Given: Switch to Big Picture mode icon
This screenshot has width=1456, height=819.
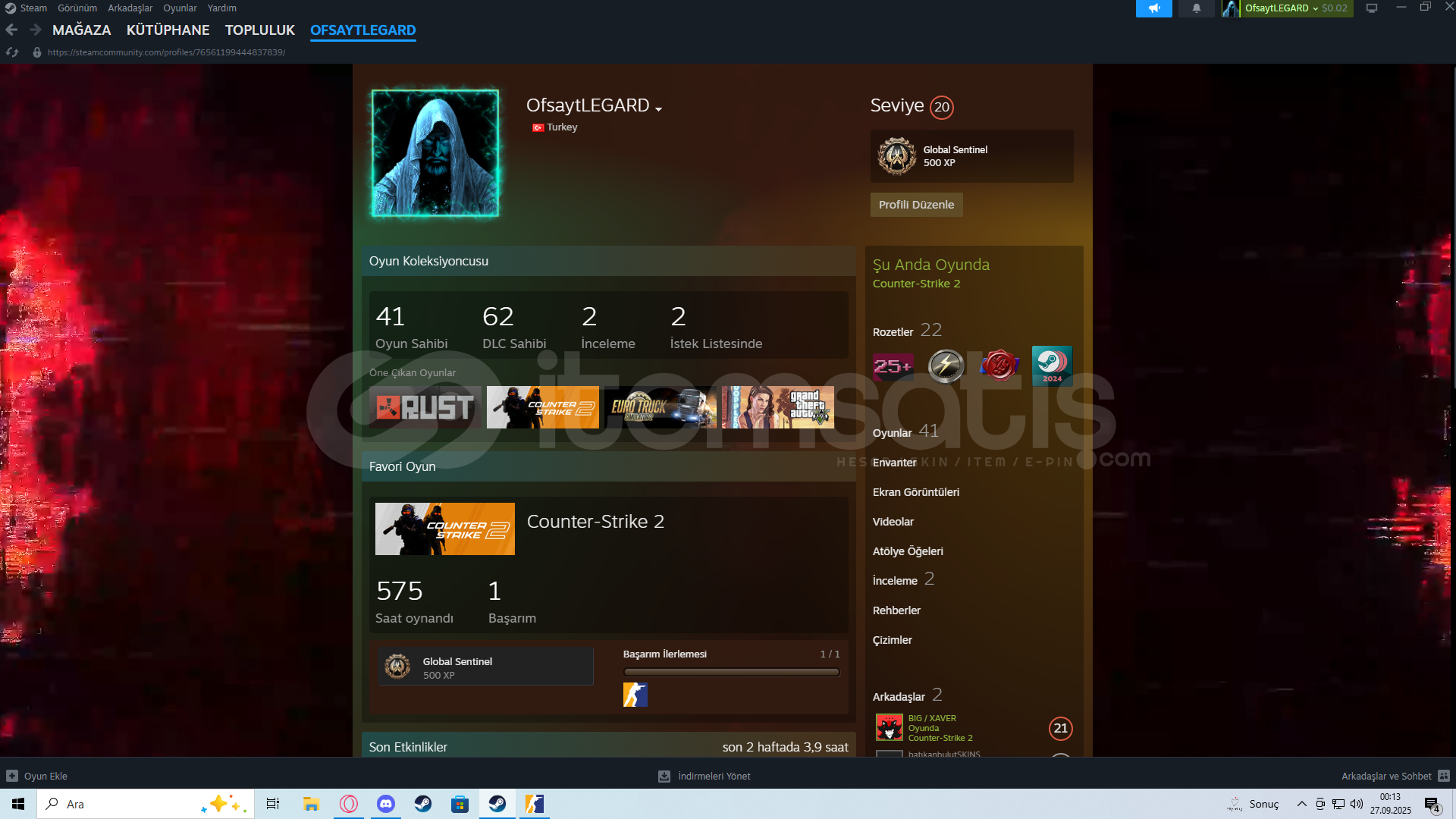Looking at the screenshot, I should [1372, 8].
